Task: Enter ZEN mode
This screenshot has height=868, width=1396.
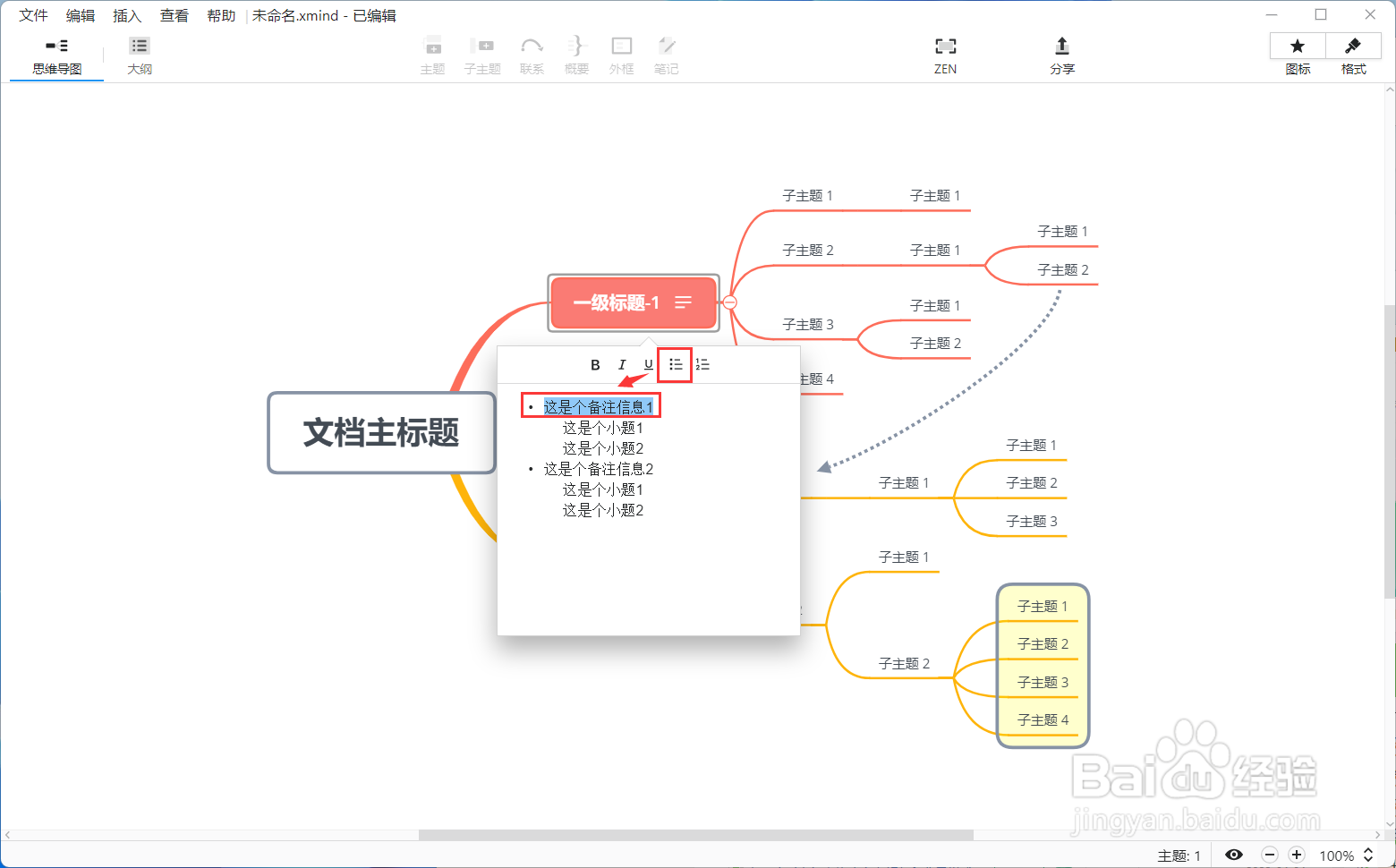Action: click(945, 56)
